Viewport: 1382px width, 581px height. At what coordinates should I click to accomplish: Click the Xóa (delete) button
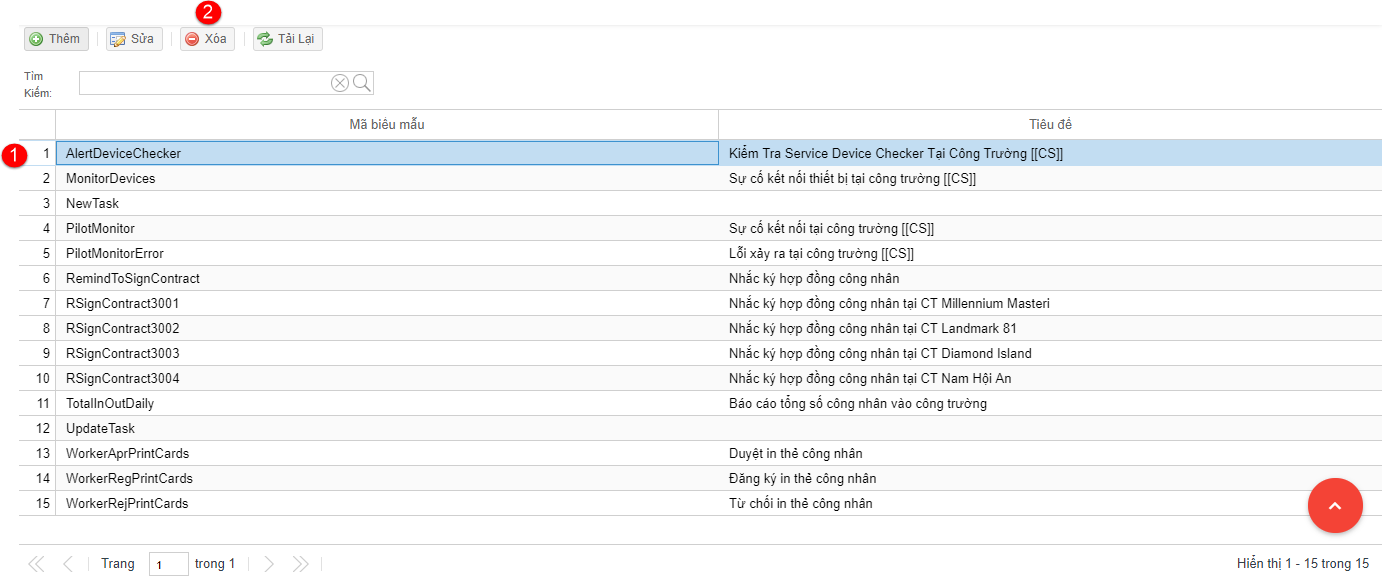(x=207, y=39)
